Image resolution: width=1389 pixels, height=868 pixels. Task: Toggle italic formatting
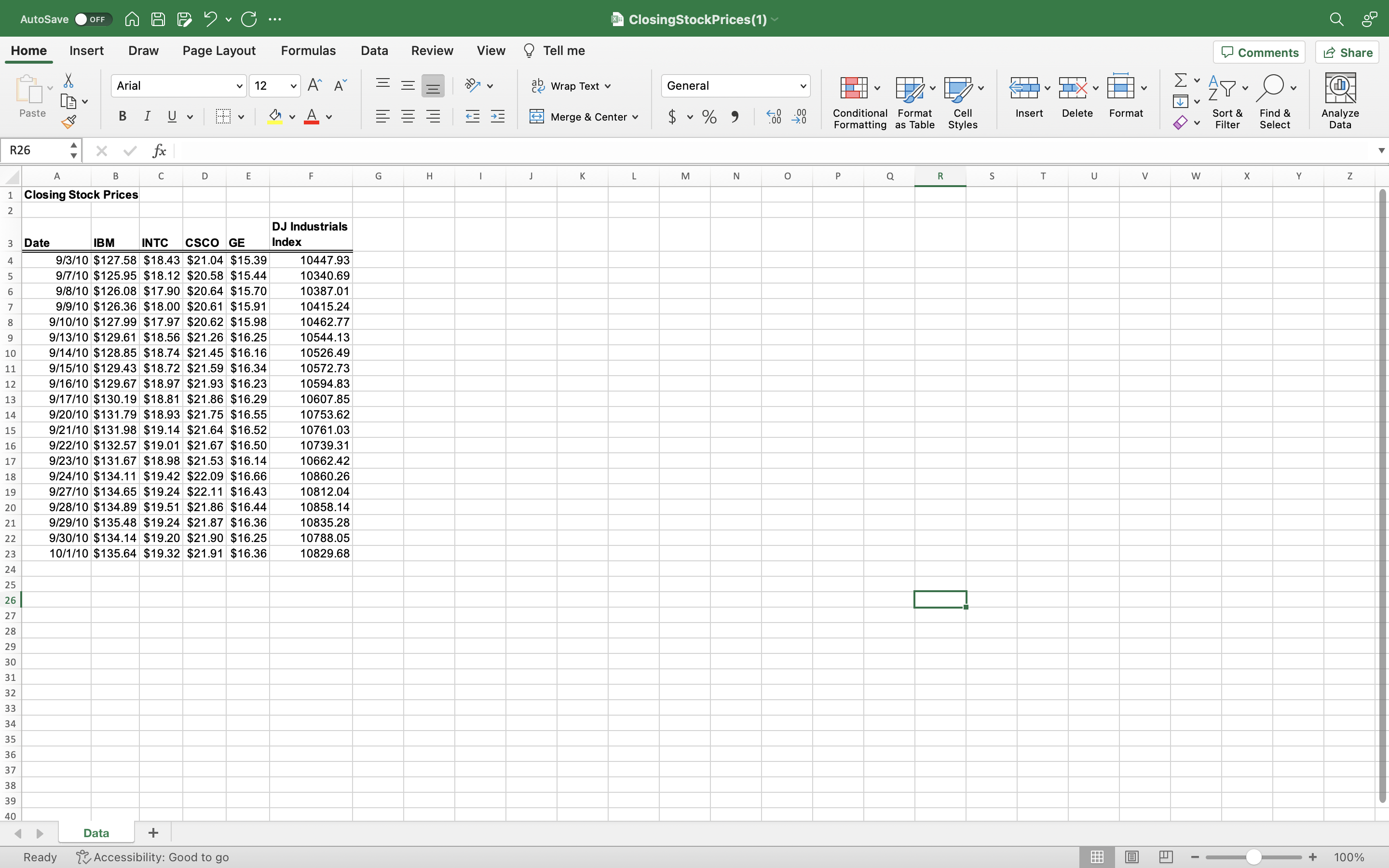coord(148,116)
